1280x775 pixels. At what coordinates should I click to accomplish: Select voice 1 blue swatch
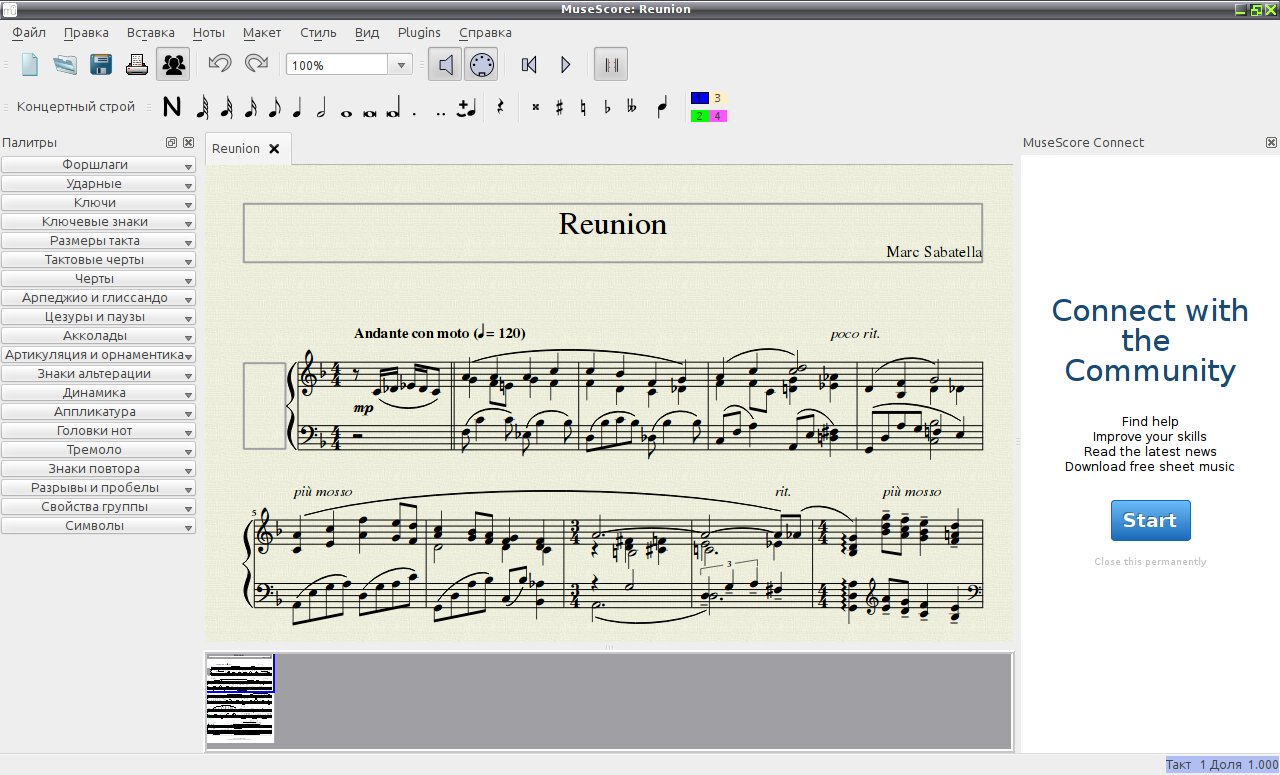(699, 98)
